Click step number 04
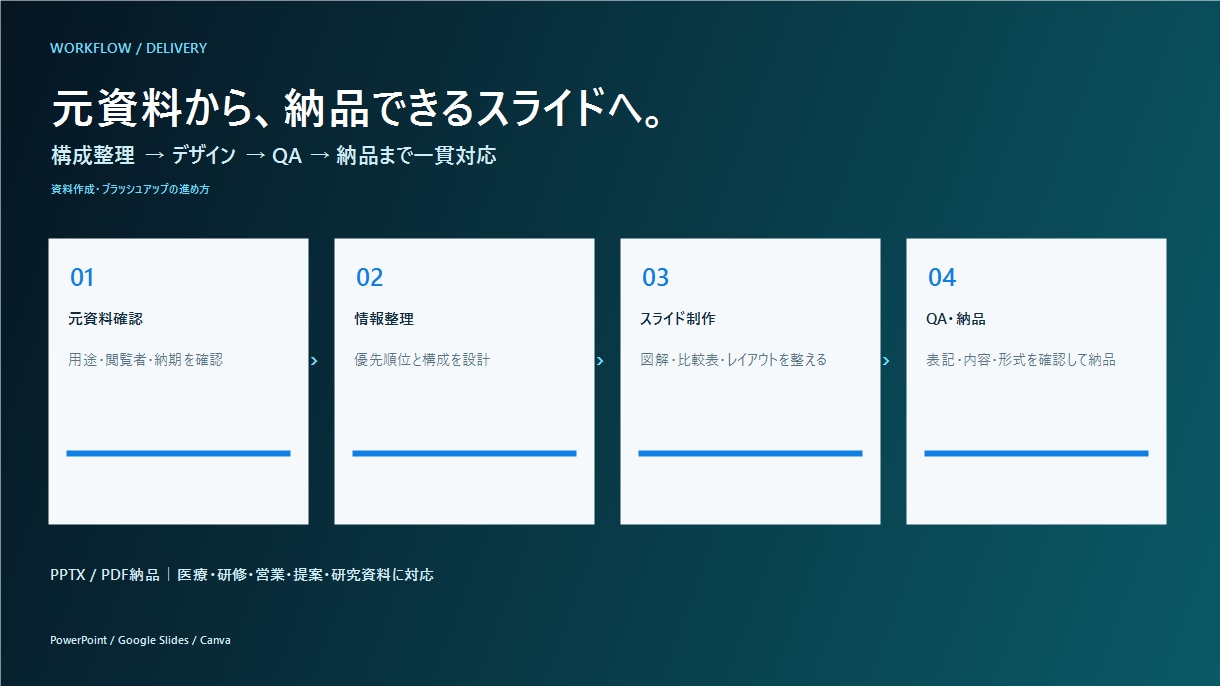 click(942, 277)
